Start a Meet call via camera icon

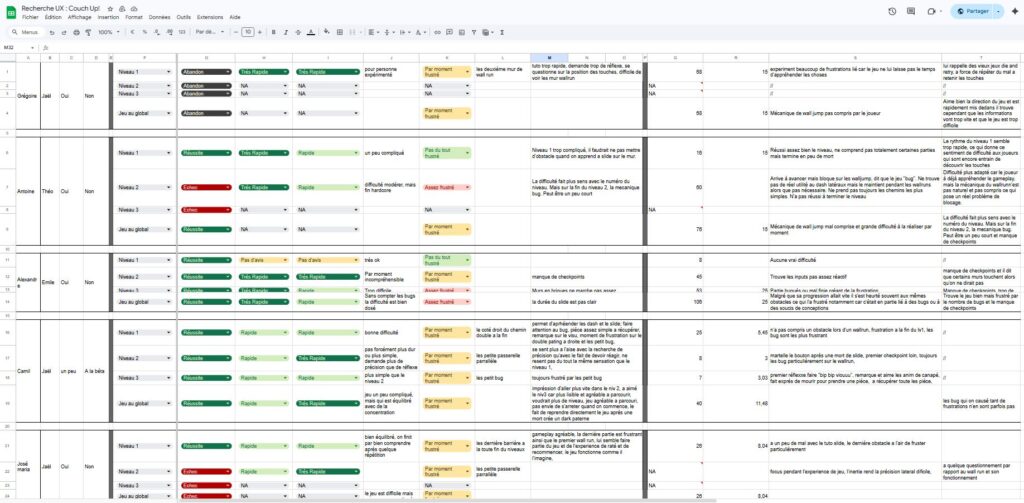tap(931, 11)
